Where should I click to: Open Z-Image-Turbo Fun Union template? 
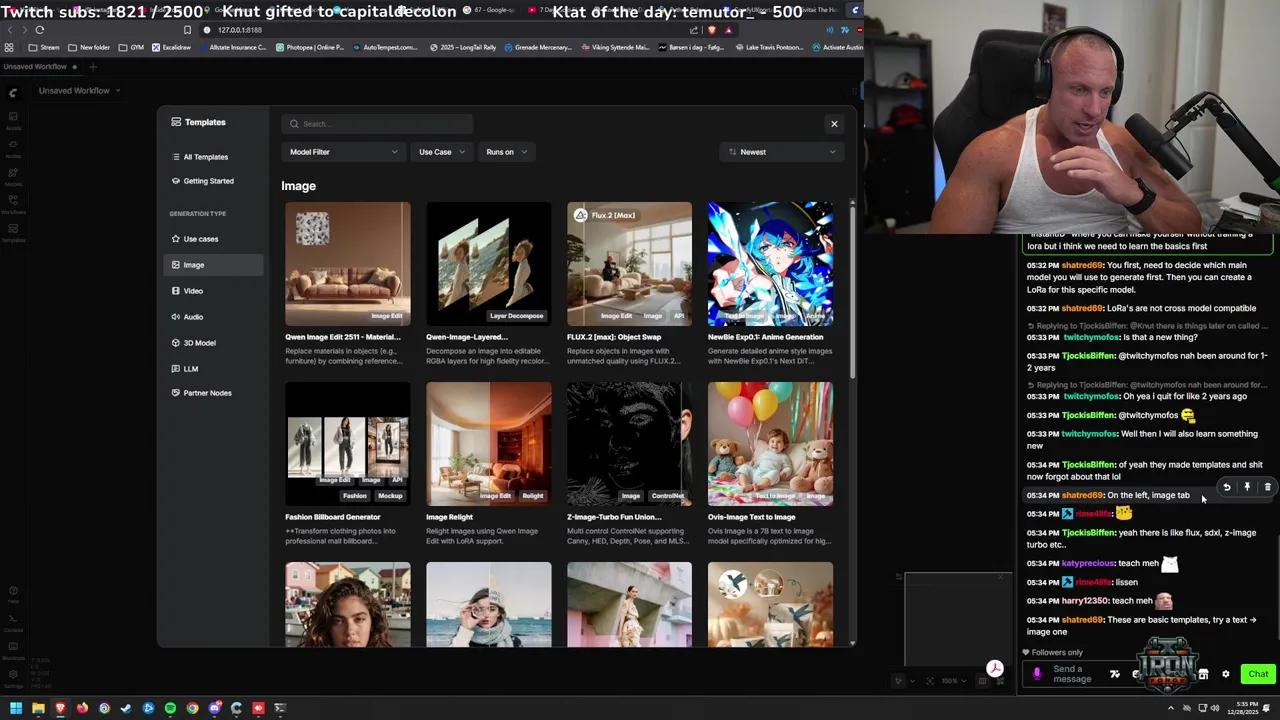[629, 444]
